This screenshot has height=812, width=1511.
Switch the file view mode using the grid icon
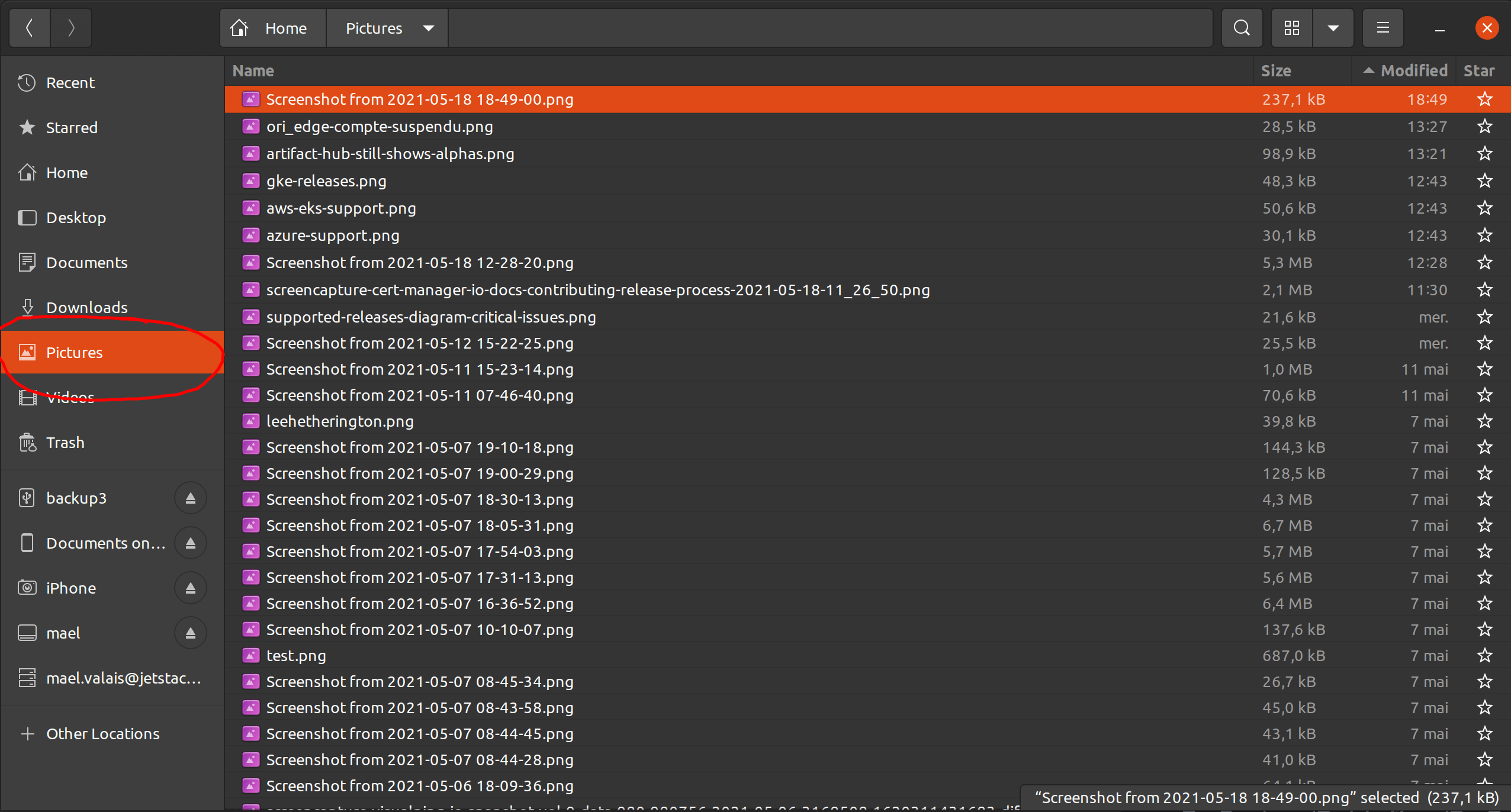coord(1292,28)
